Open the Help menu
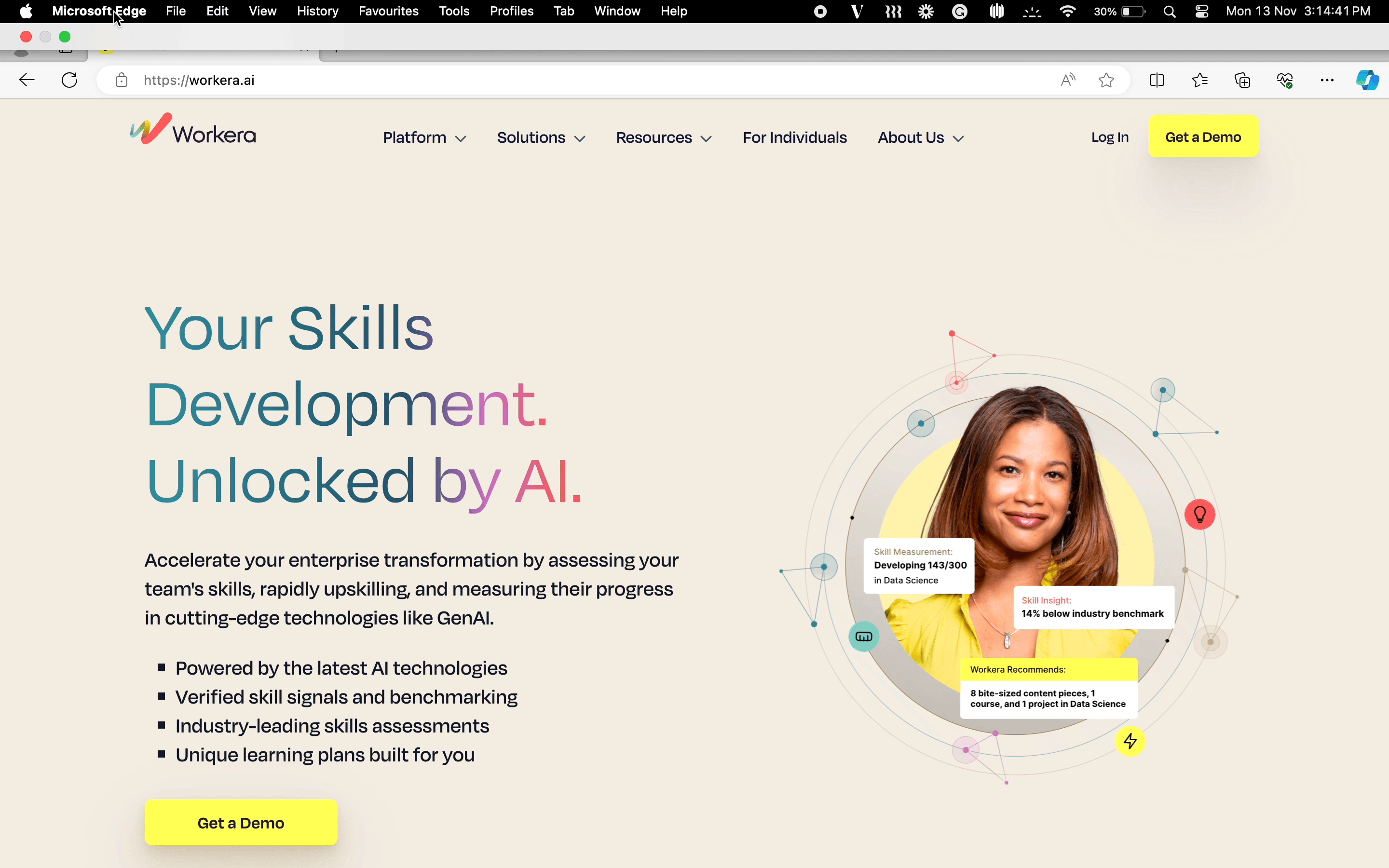This screenshot has width=1389, height=868. coord(674,12)
